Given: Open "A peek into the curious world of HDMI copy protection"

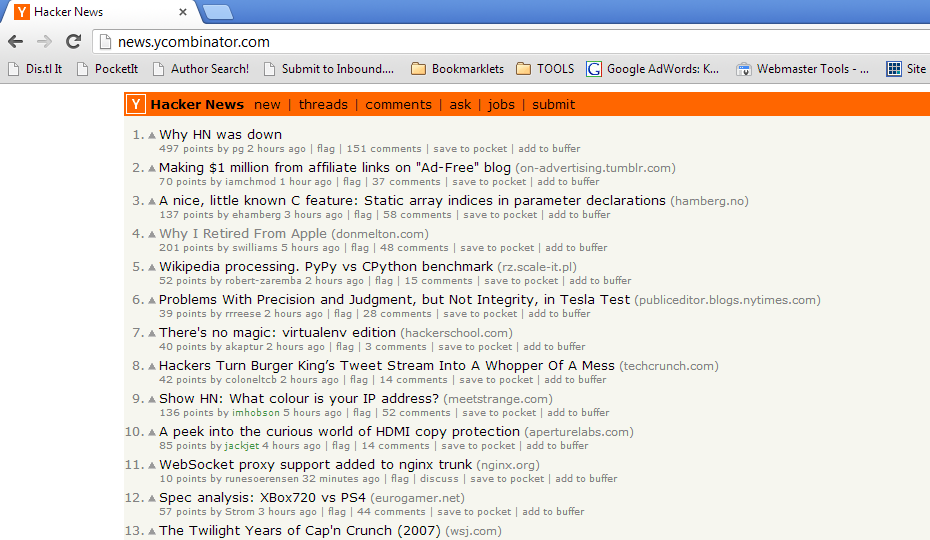Looking at the screenshot, I should (339, 431).
